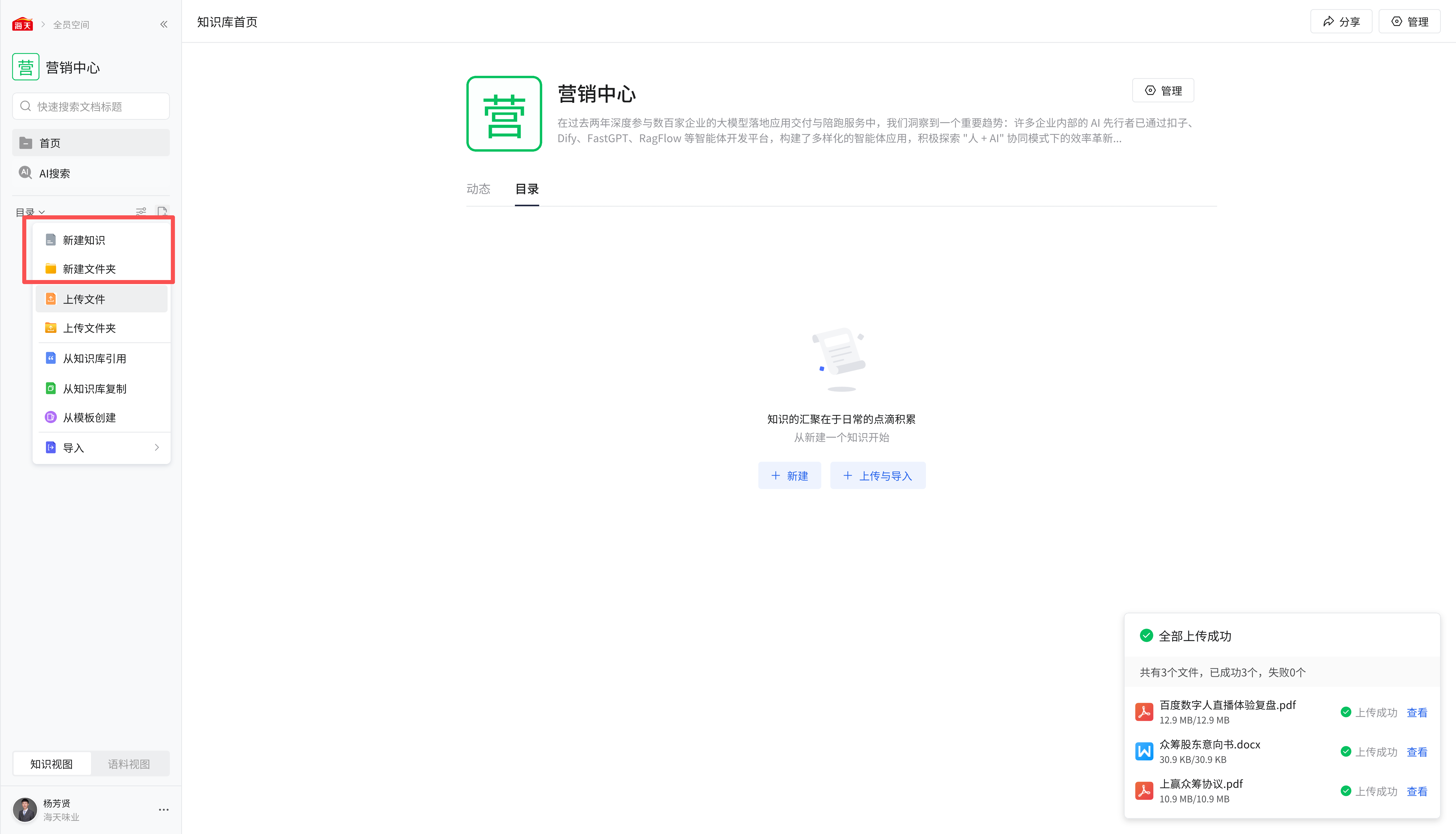
Task: Switch to 语料视图 view
Action: tap(129, 763)
